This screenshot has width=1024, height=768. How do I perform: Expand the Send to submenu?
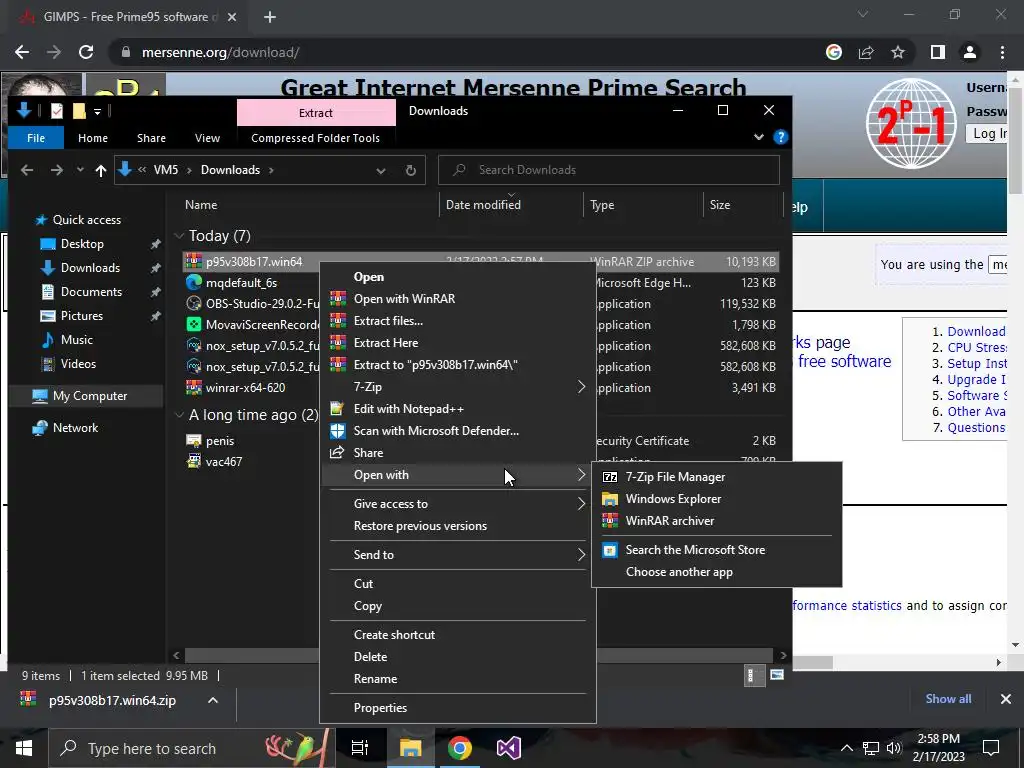coord(457,554)
